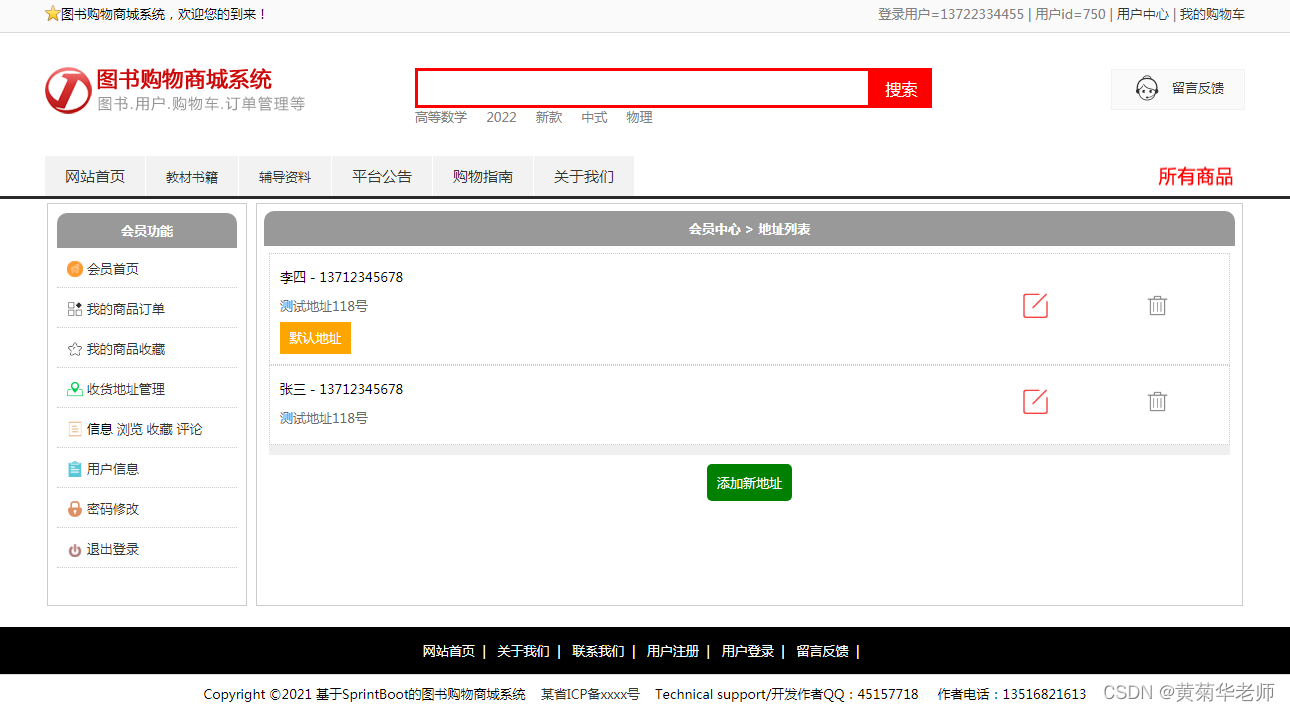This screenshot has height=712, width=1290.
Task: Select 退出登录 in sidebar
Action: (113, 549)
